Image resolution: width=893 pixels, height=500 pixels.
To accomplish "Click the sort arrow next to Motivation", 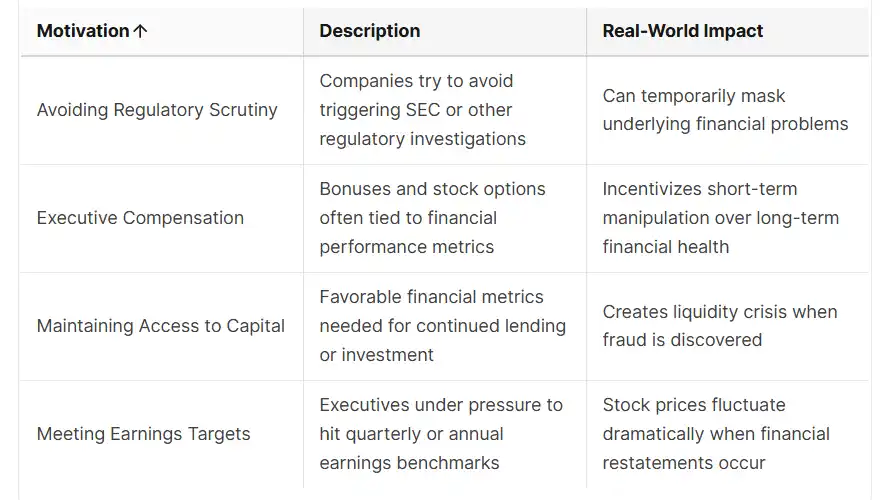I will point(140,31).
